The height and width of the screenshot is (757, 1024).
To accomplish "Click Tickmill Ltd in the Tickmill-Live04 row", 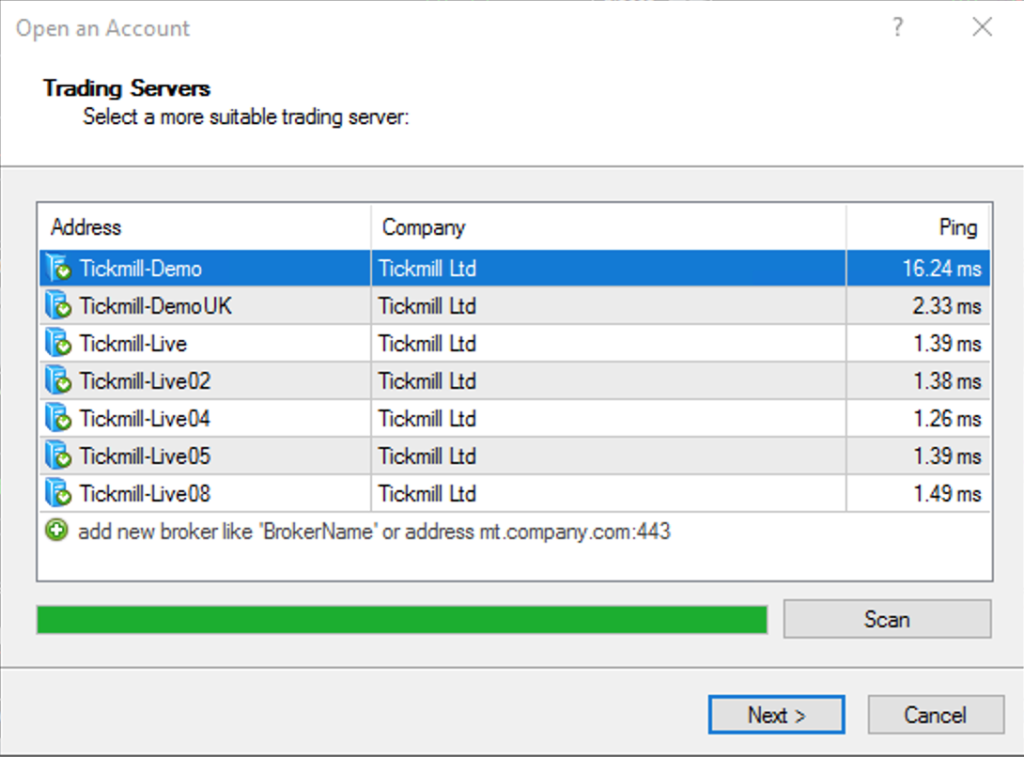I will pyautogui.click(x=427, y=419).
